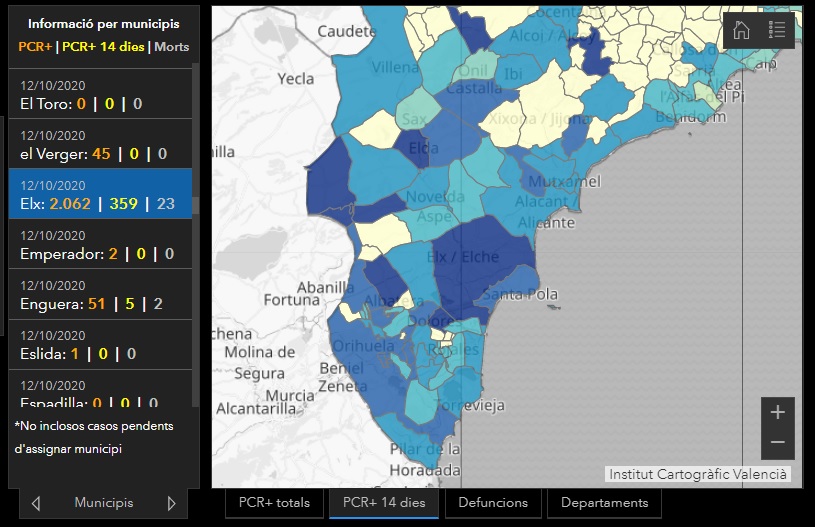The image size is (815, 527).
Task: Zoom out with the minus button
Action: (x=777, y=443)
